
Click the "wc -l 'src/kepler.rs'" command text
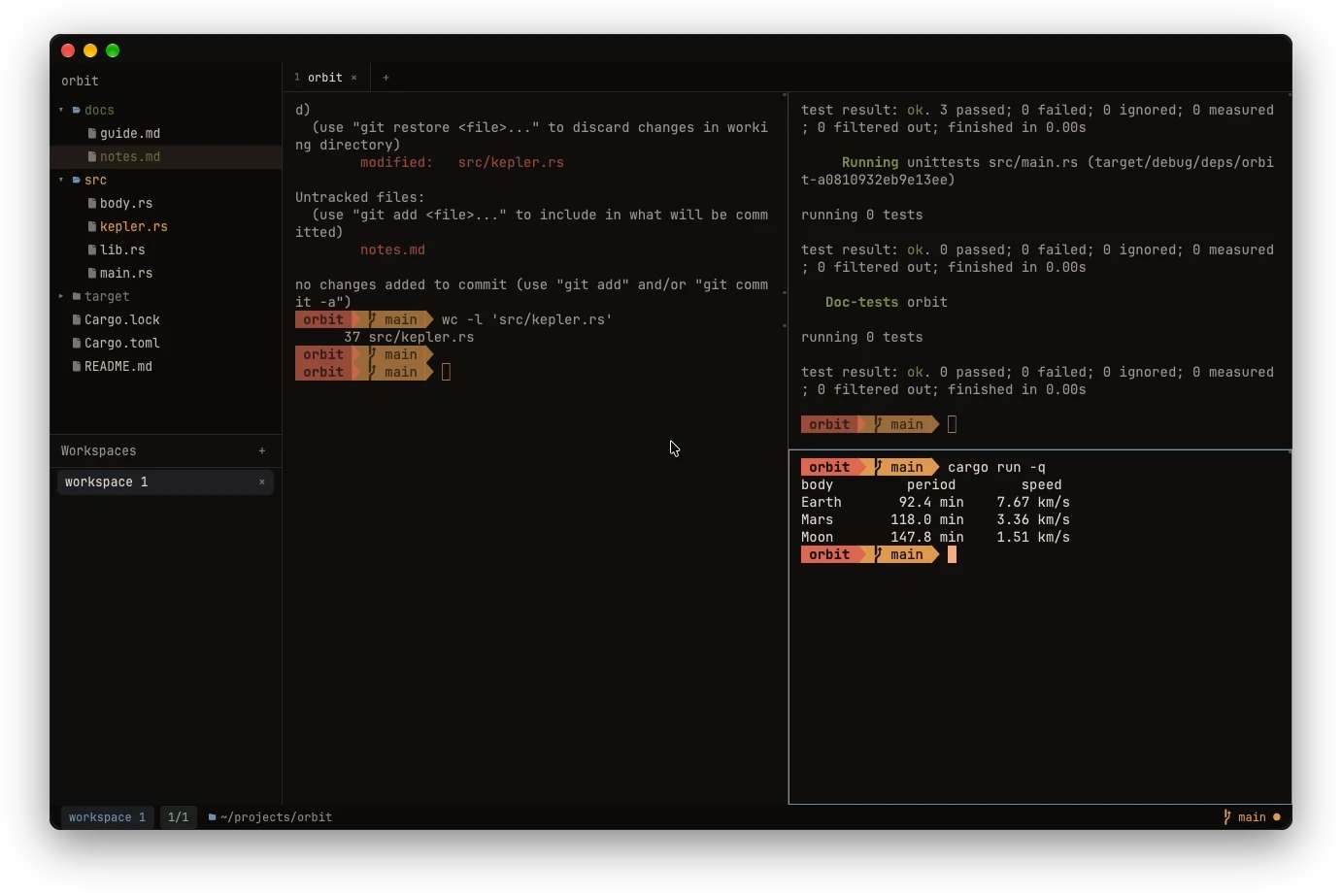(527, 319)
